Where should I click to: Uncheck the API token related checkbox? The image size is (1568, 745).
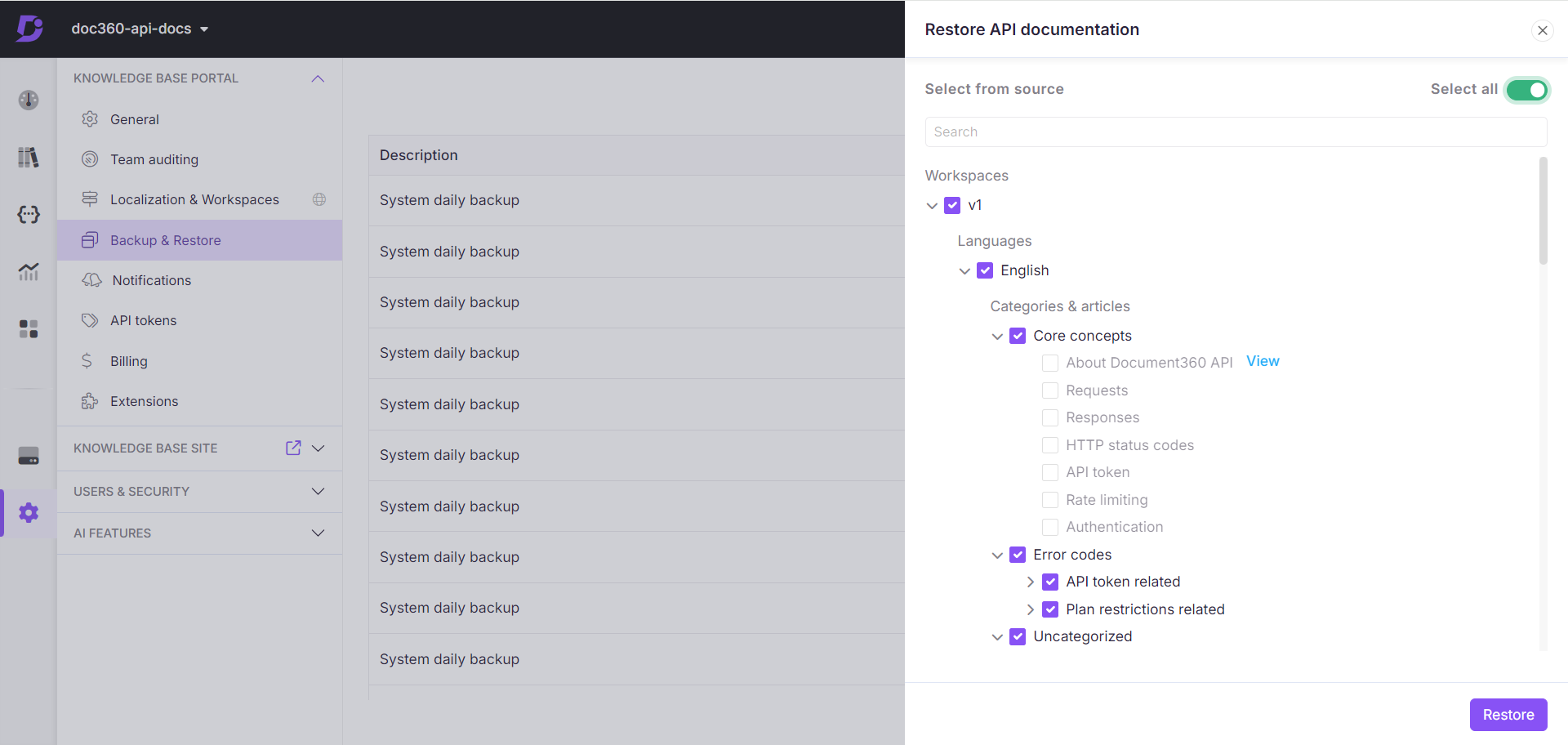(x=1050, y=582)
